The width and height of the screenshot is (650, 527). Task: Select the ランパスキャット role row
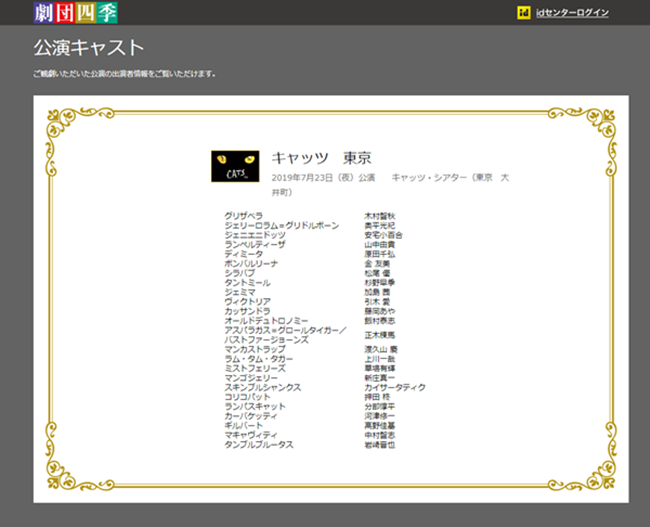255,406
